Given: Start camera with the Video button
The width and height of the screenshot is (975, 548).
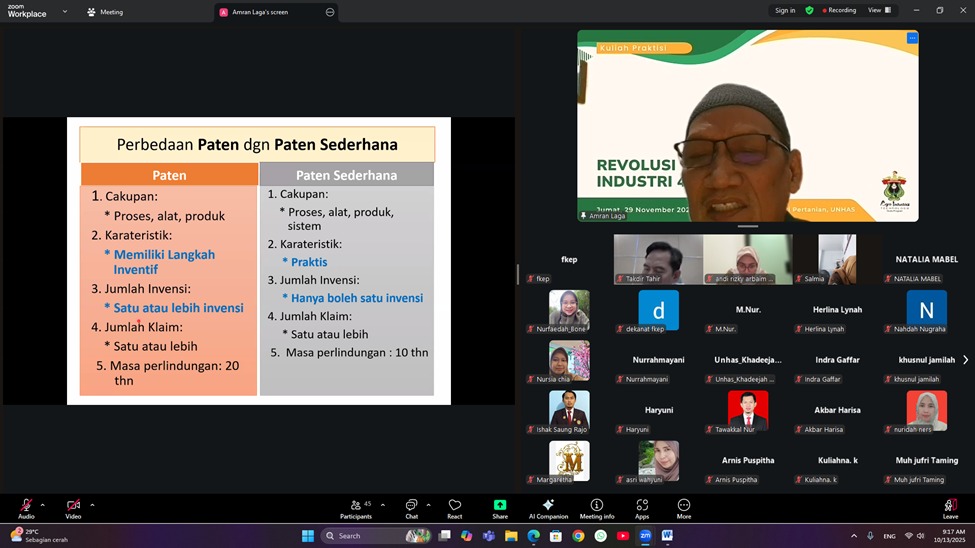Looking at the screenshot, I should click(x=73, y=508).
